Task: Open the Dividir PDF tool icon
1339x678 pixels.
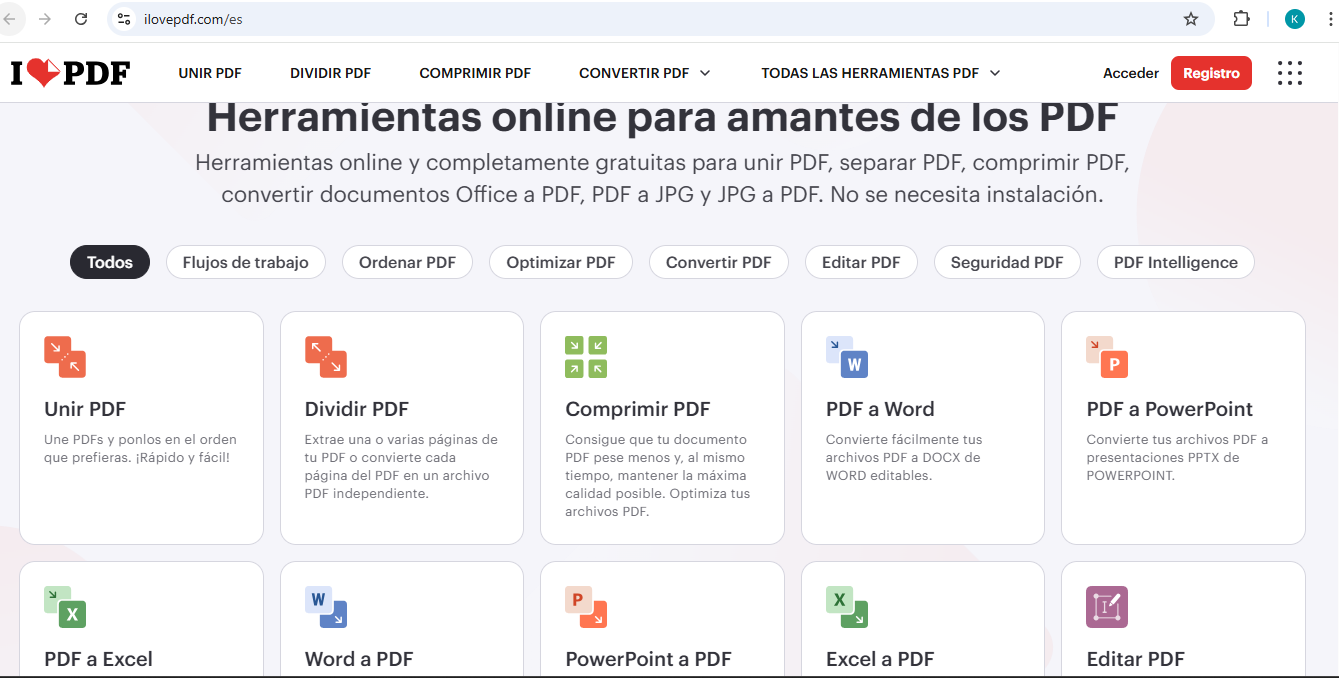Action: [325, 357]
